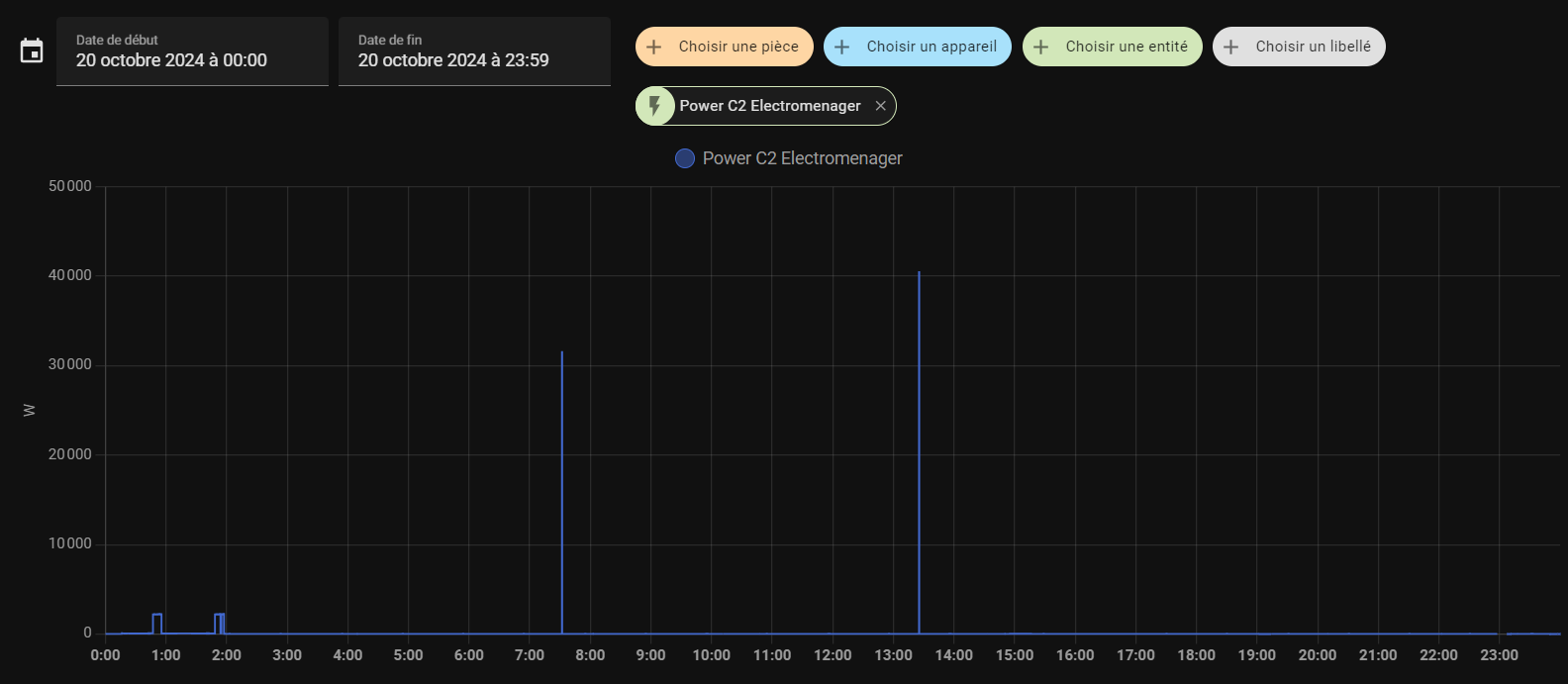Click the 10 000 y-axis label

(x=70, y=543)
